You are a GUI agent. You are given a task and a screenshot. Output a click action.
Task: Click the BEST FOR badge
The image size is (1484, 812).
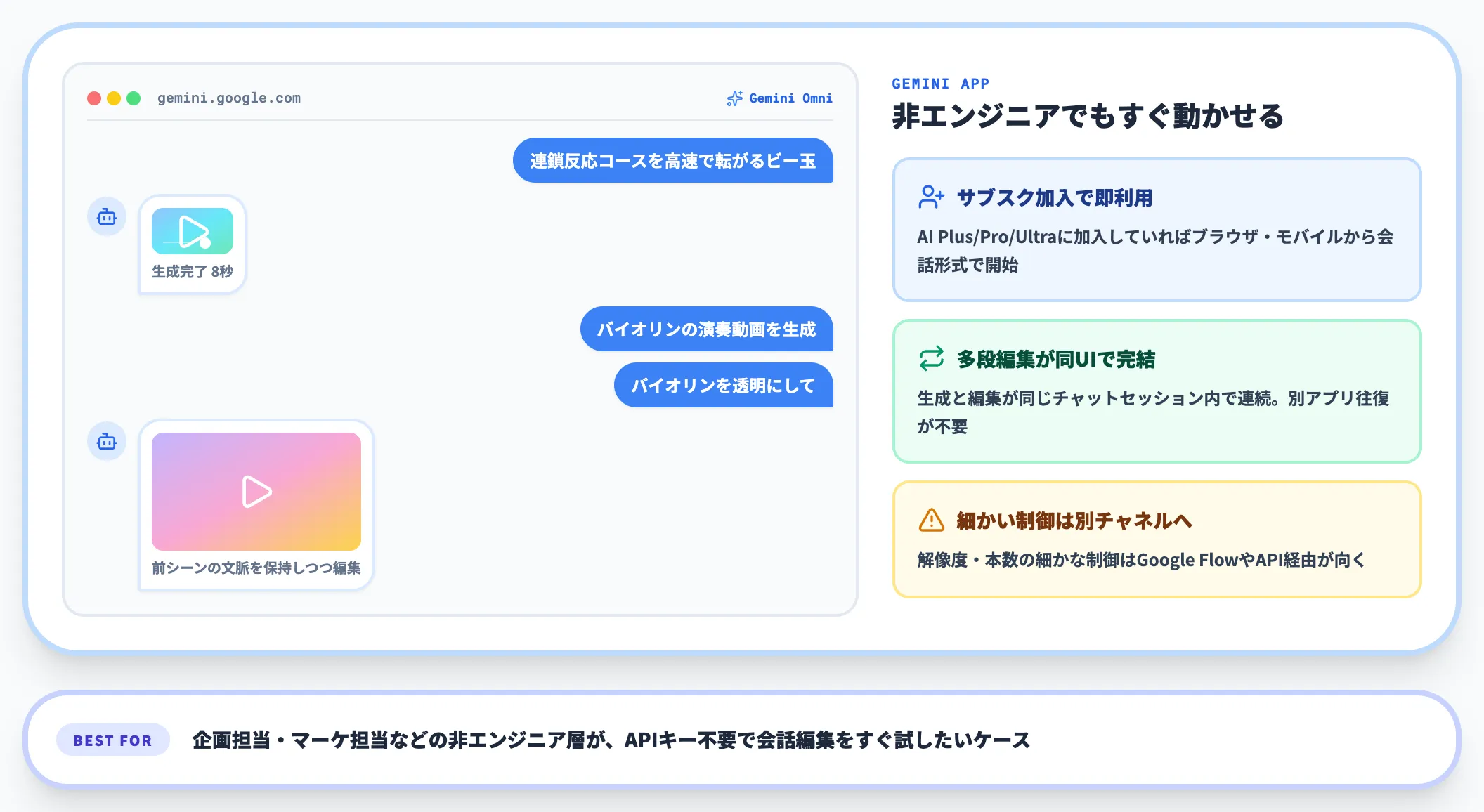pyautogui.click(x=112, y=740)
